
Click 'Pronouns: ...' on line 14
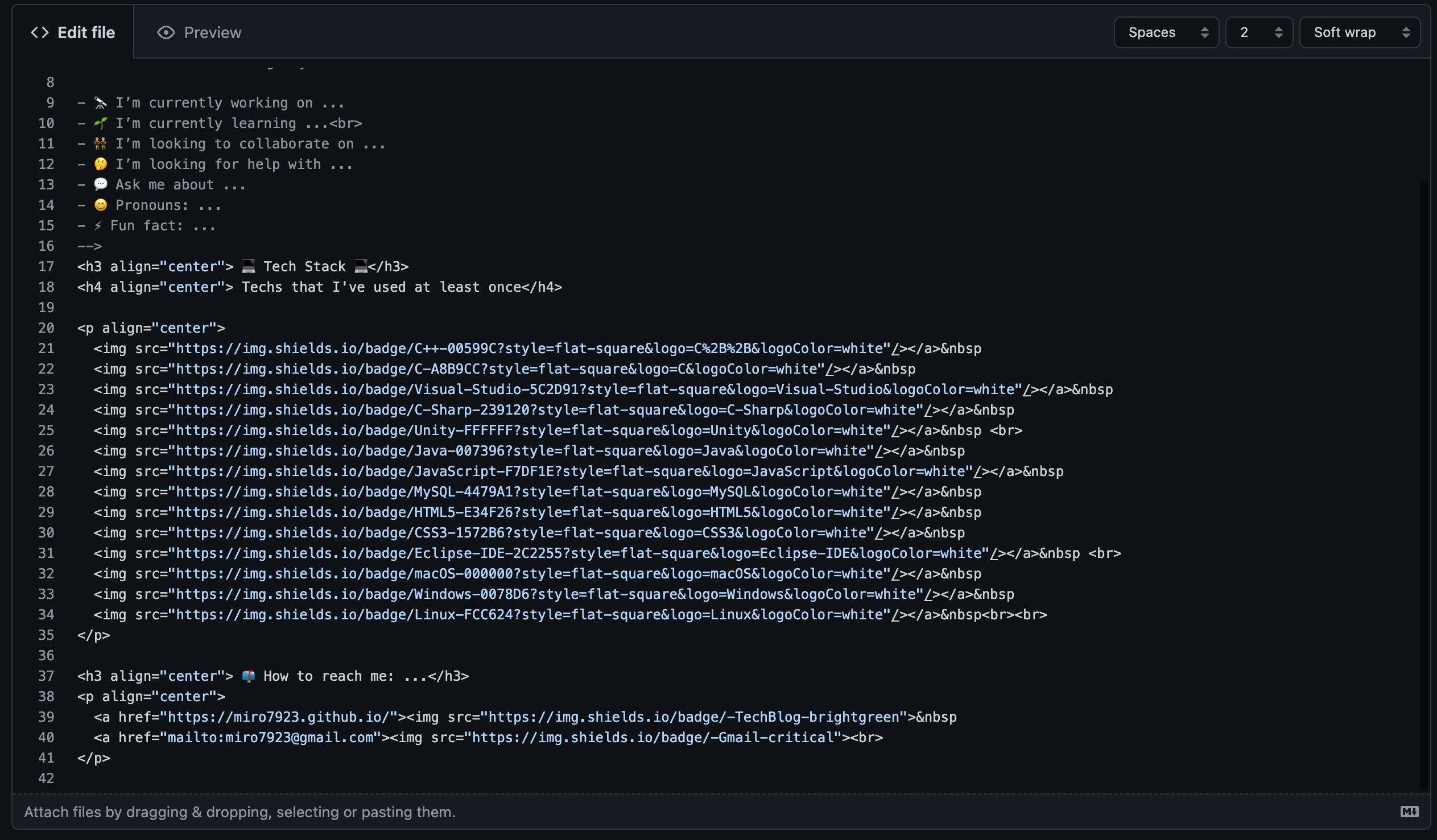[x=168, y=205]
